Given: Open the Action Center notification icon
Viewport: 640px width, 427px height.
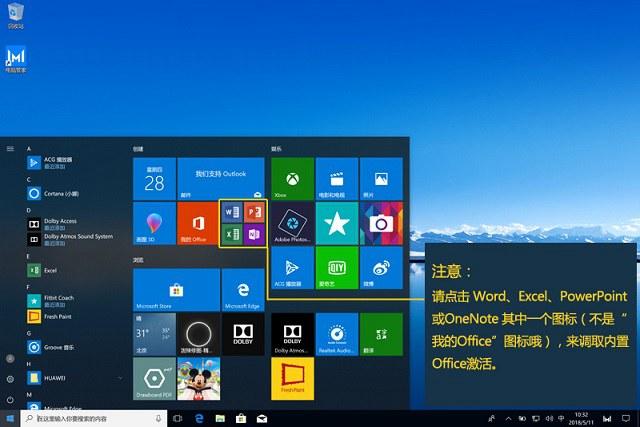Looking at the screenshot, I should [626, 418].
